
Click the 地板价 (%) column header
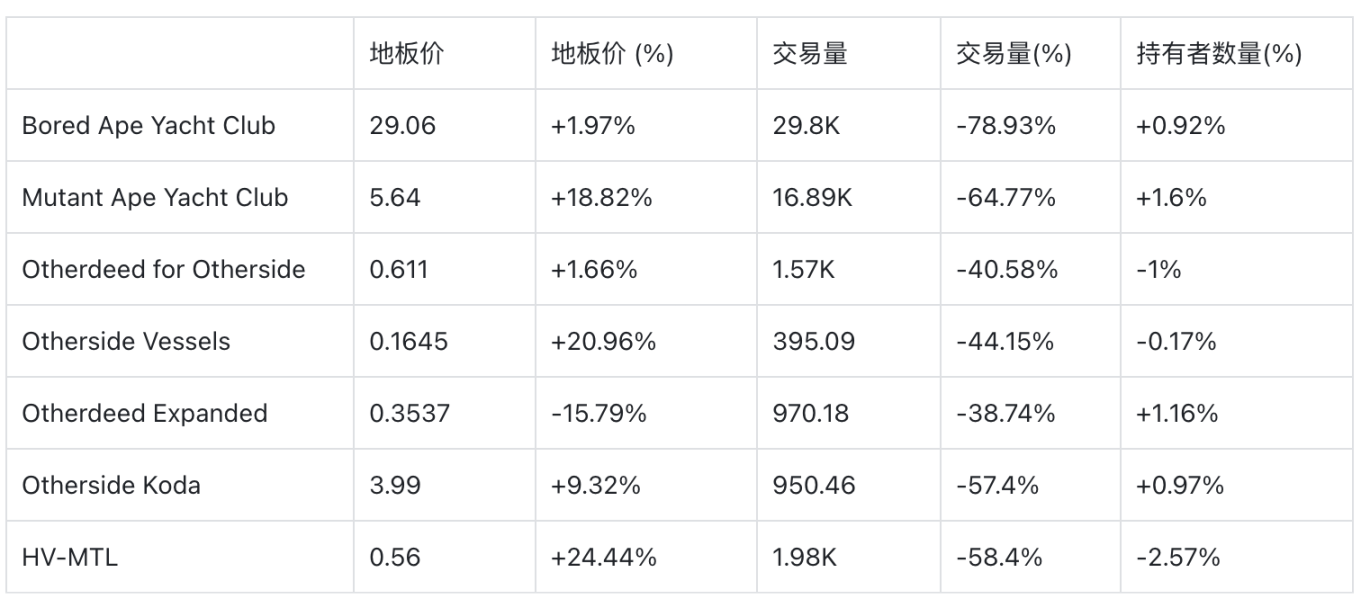(612, 54)
